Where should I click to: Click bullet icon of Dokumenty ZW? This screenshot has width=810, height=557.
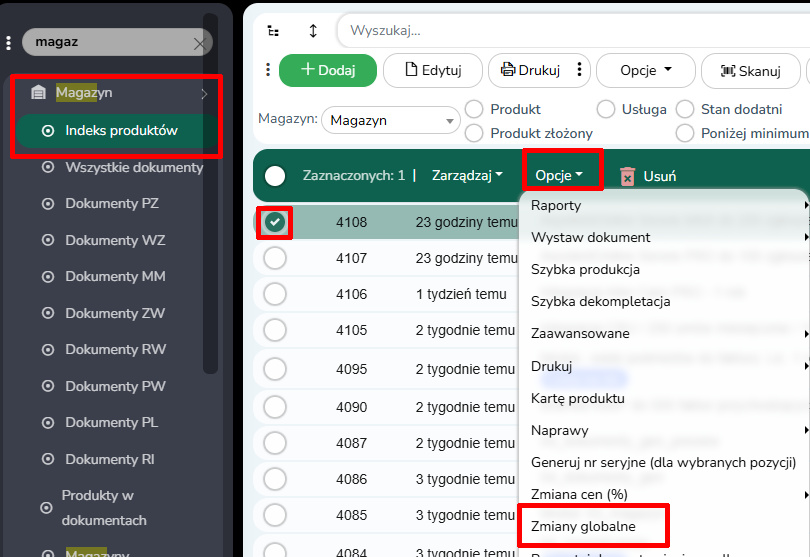coord(48,313)
